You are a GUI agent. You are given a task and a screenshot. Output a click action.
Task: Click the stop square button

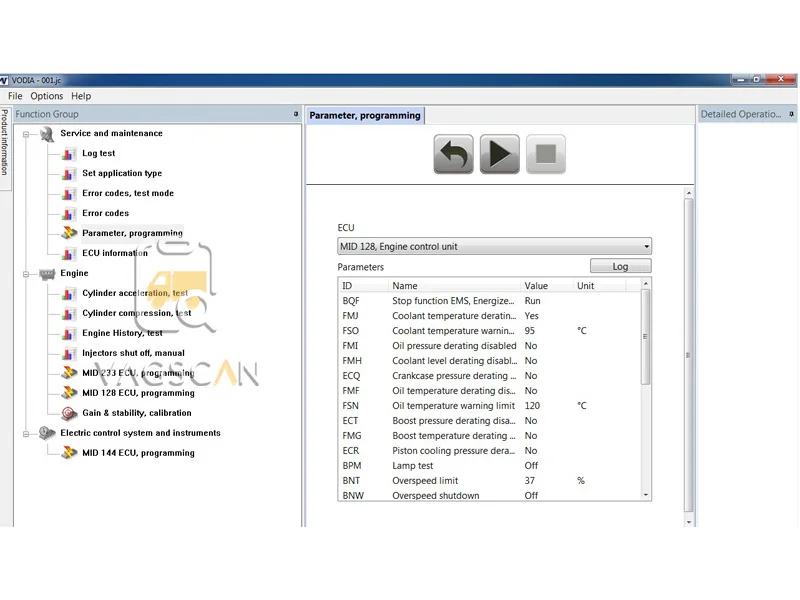click(546, 154)
